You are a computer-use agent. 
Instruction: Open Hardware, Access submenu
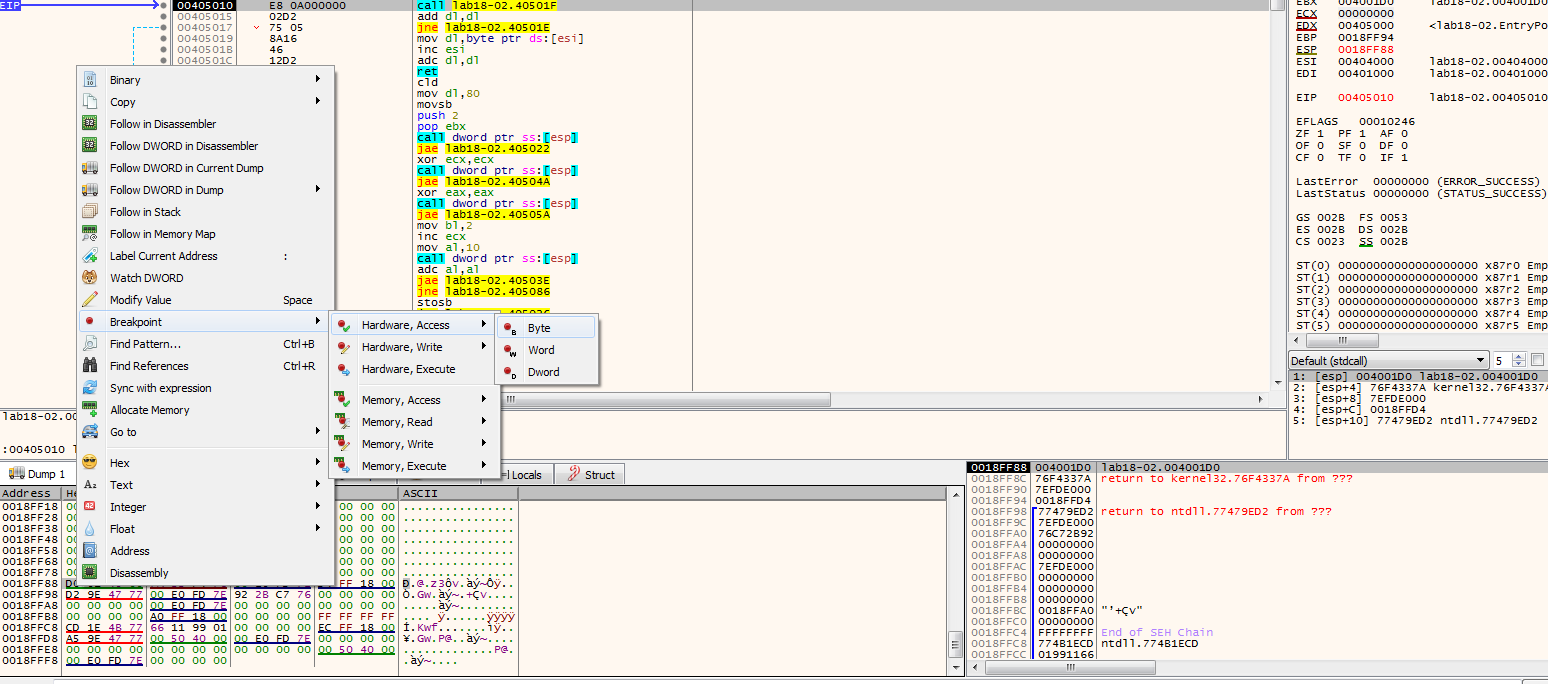(414, 325)
